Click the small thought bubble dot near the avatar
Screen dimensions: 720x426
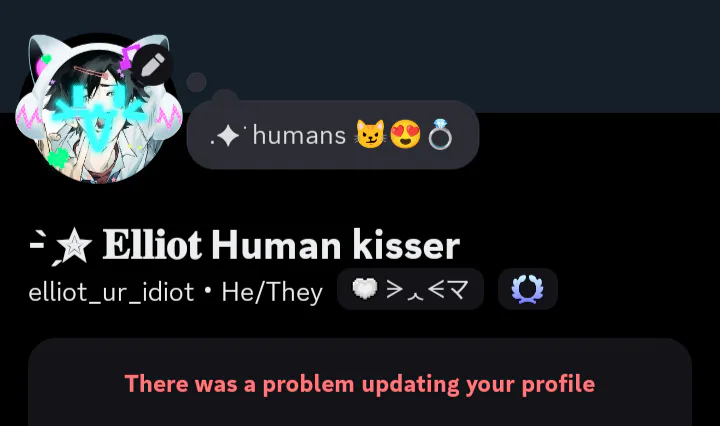point(197,82)
